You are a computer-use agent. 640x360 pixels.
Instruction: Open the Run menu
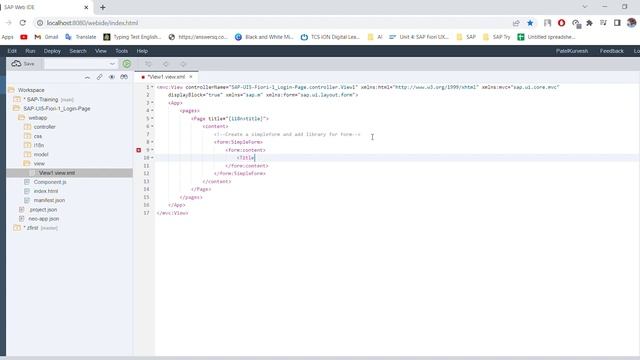point(30,51)
